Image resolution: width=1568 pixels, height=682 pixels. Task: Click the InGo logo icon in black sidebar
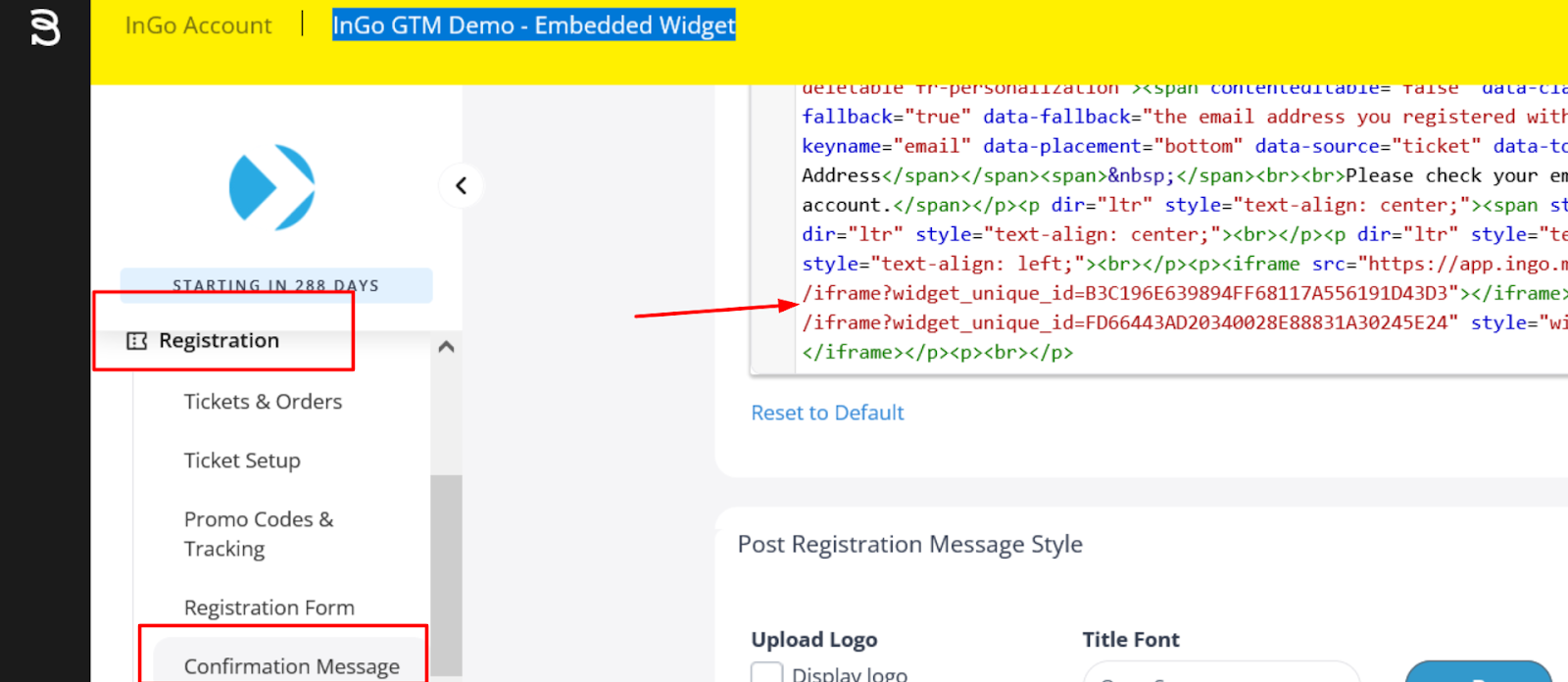tap(45, 26)
